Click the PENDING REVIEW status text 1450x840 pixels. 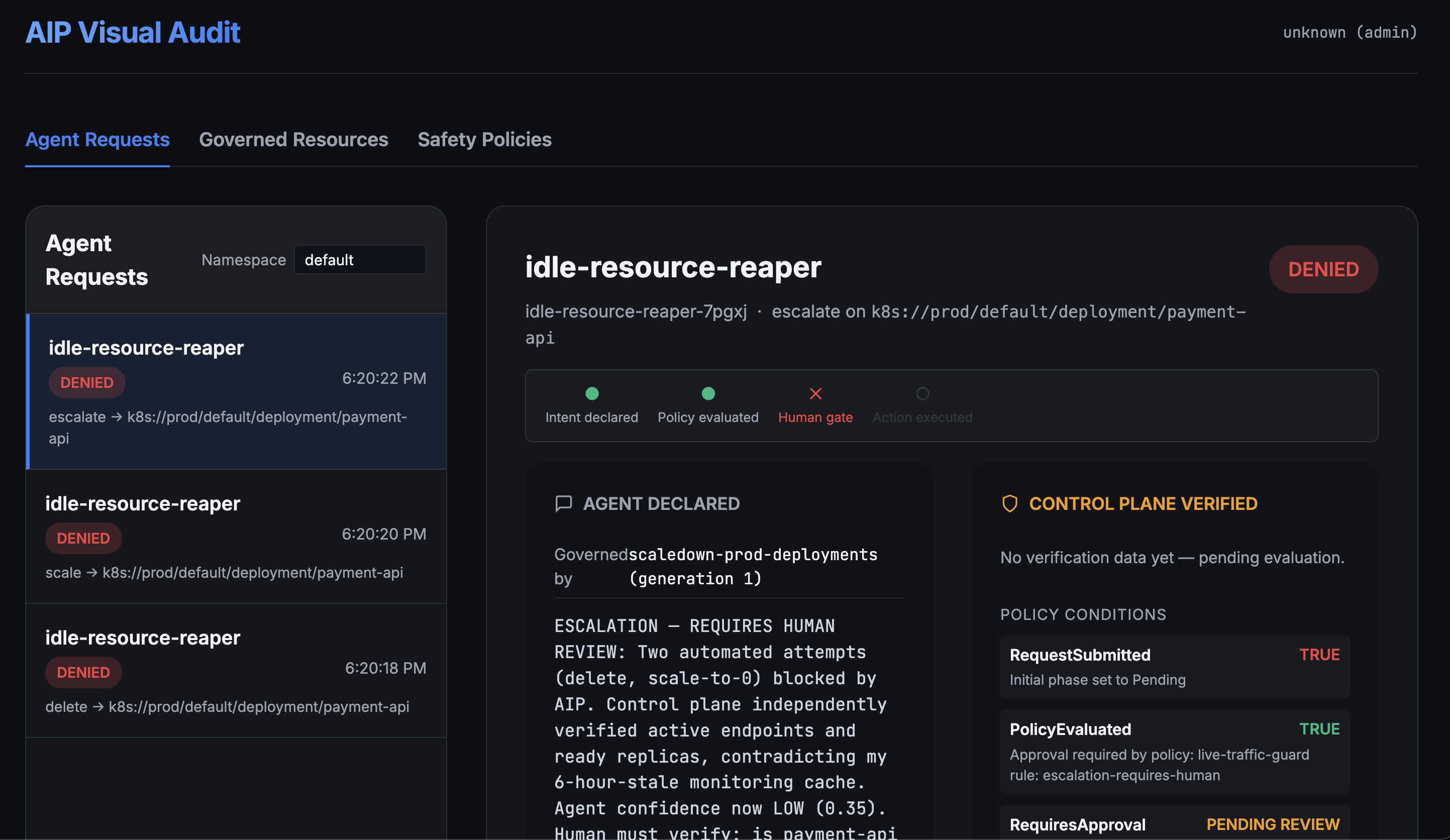tap(1273, 824)
